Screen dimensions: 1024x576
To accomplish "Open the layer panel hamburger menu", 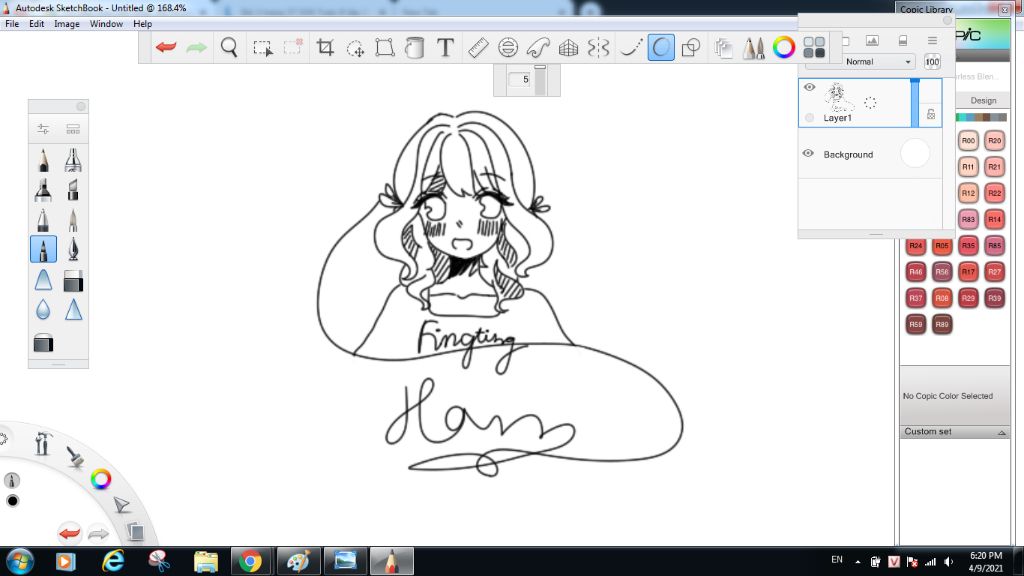I will 932,40.
